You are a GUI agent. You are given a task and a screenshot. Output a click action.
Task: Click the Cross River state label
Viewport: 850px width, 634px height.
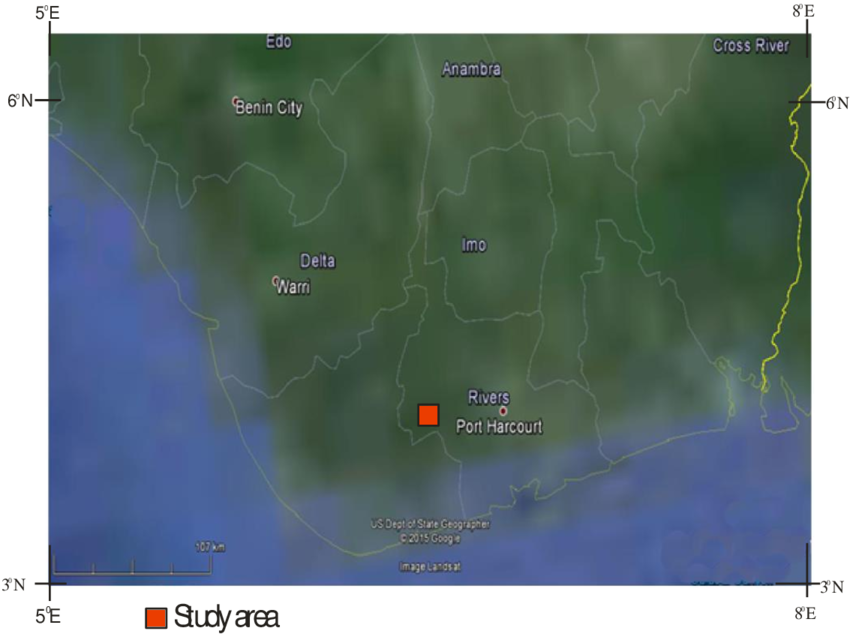click(751, 45)
